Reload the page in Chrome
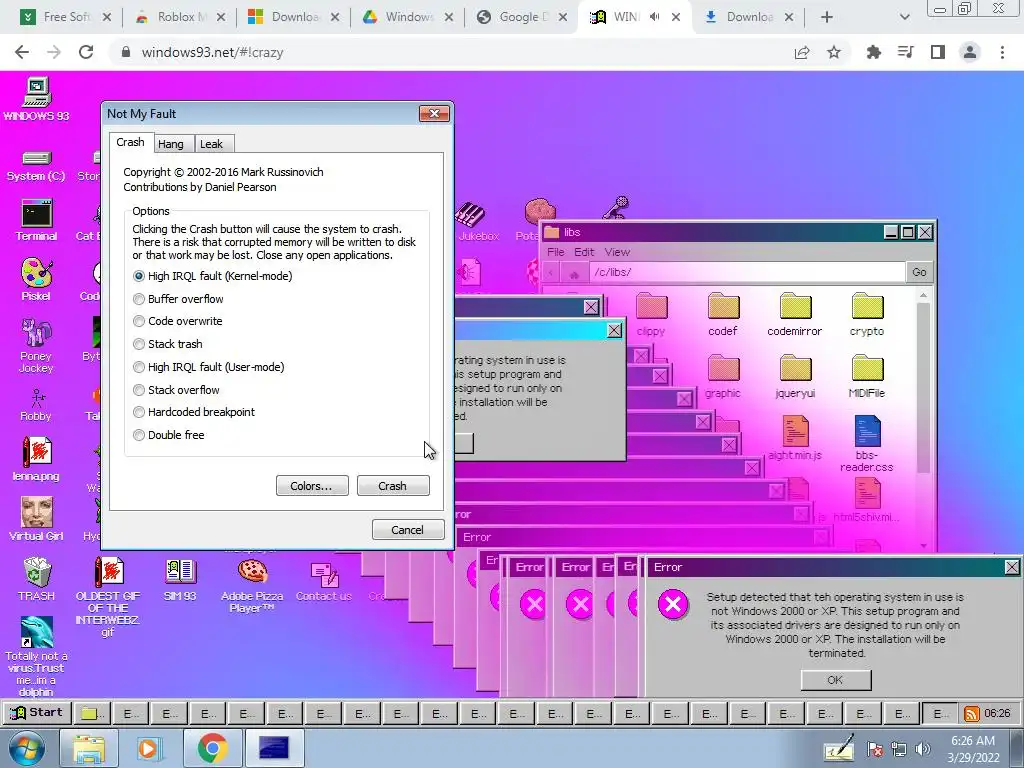This screenshot has height=768, width=1024. [86, 52]
